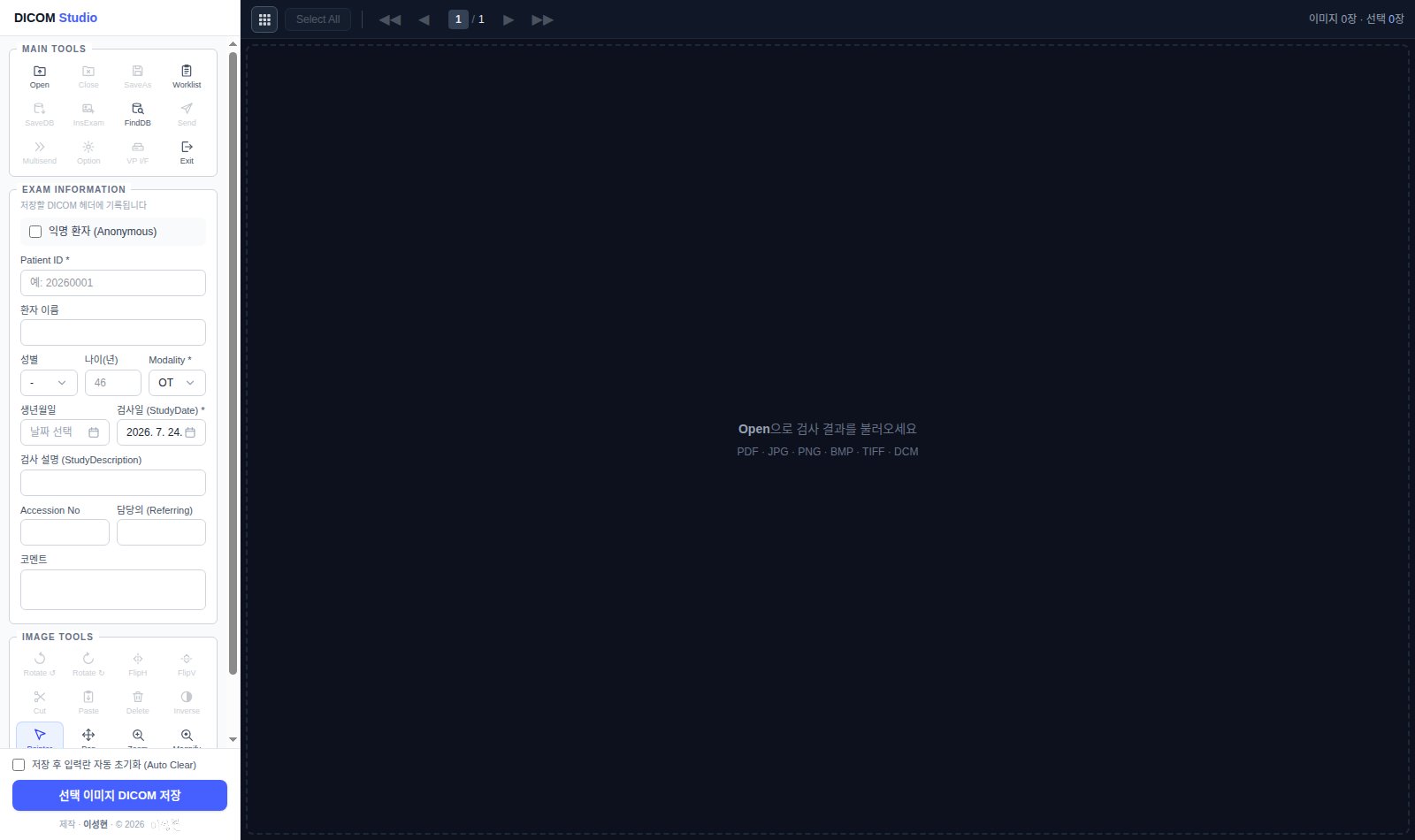Image resolution: width=1415 pixels, height=840 pixels.
Task: Focus the Accession No field
Action: 65,532
